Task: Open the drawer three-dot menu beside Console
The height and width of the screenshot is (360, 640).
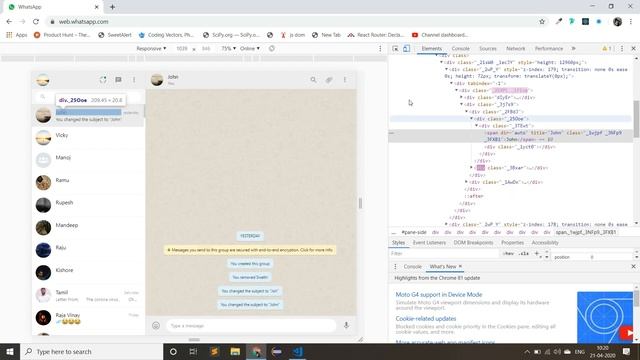Action: [395, 267]
